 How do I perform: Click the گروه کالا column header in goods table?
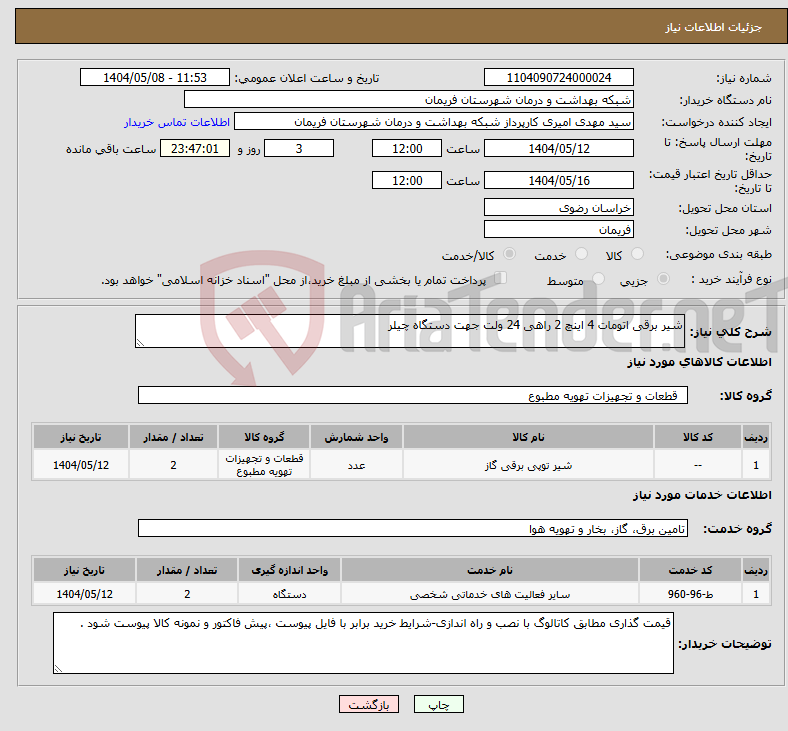point(264,437)
